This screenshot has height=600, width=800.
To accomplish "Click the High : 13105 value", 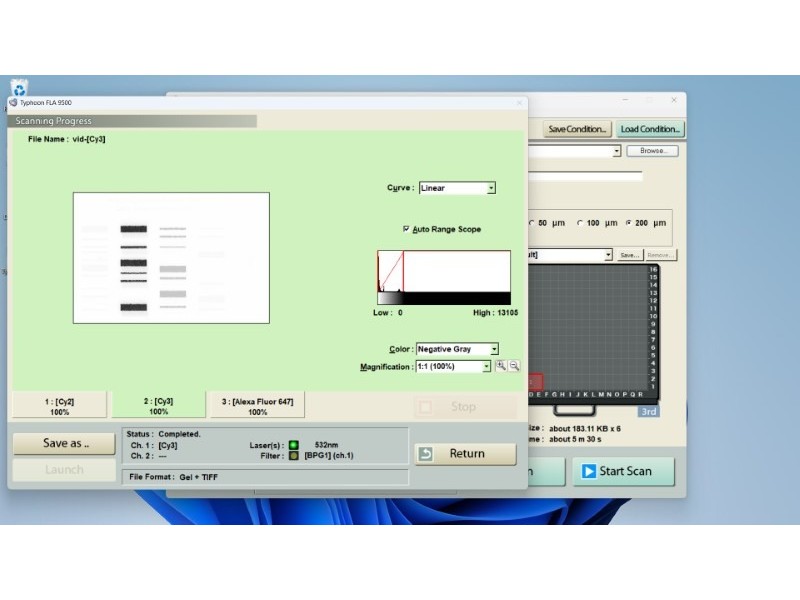I will 495,313.
